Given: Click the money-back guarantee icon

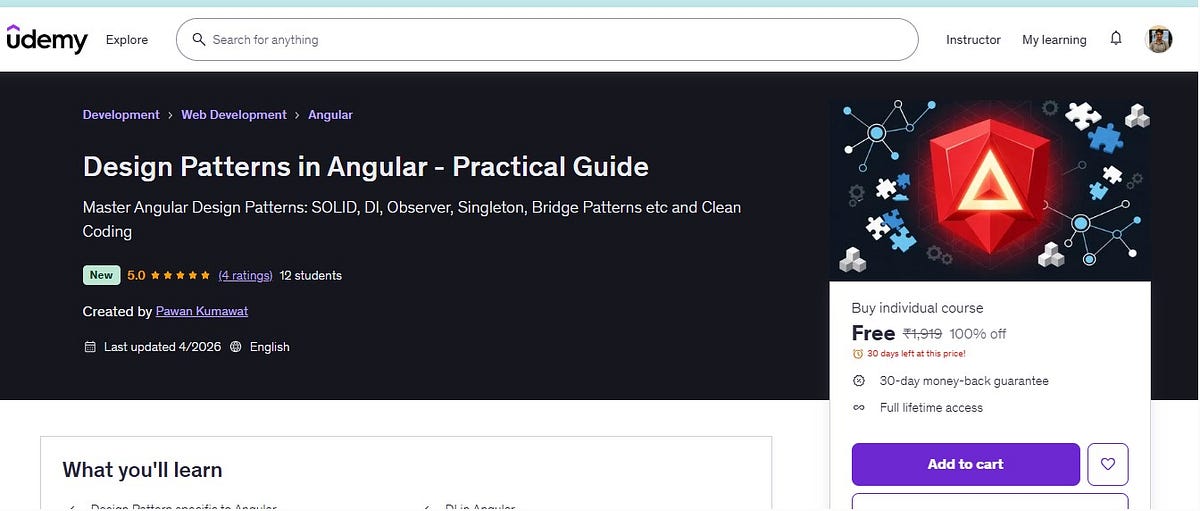Looking at the screenshot, I should [x=858, y=381].
